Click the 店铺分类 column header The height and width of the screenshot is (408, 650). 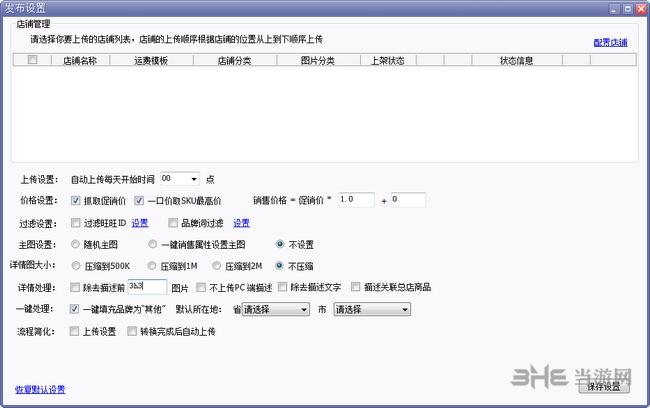point(235,61)
